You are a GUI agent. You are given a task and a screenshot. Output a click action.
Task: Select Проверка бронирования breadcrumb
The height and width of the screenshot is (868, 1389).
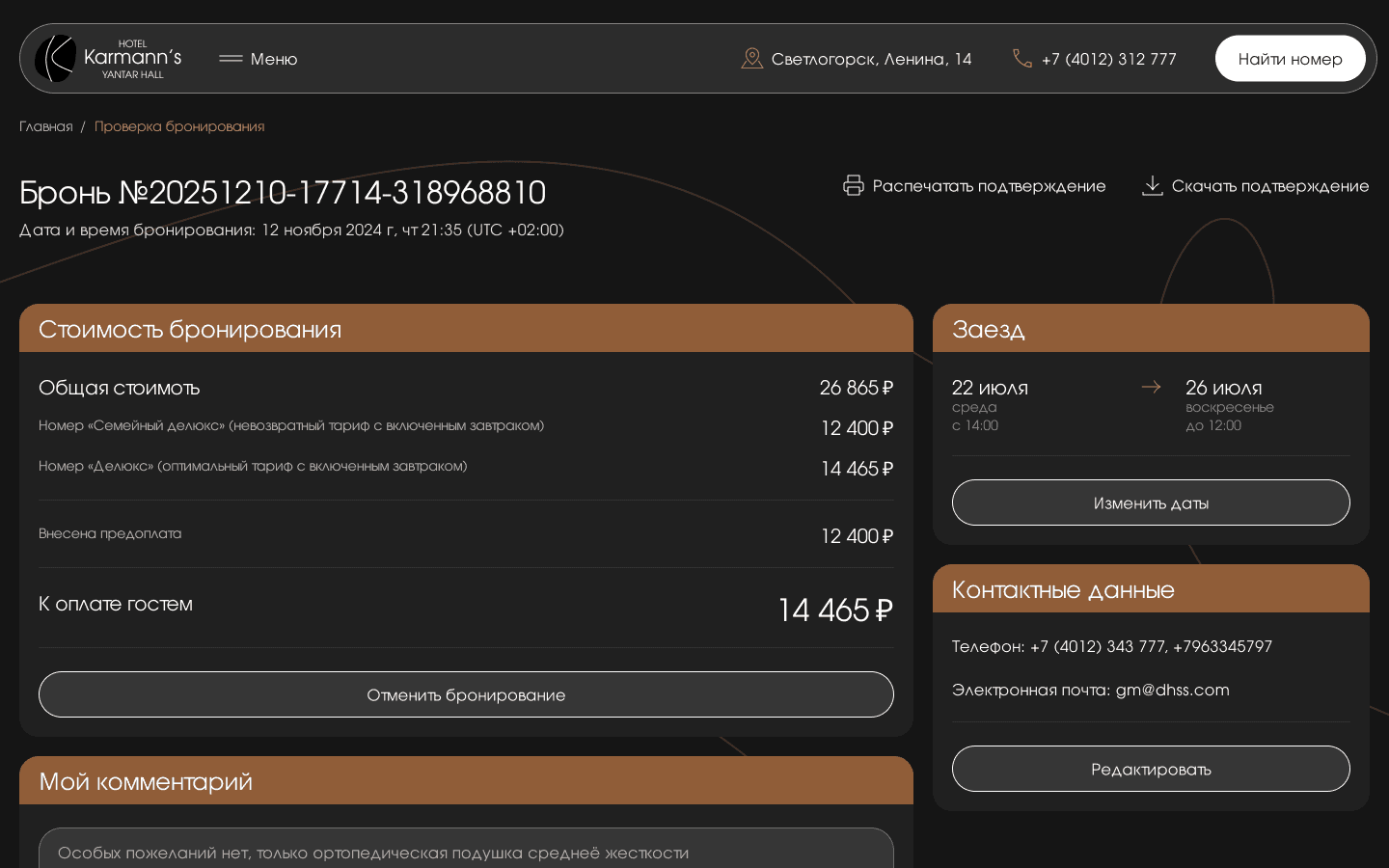179,126
